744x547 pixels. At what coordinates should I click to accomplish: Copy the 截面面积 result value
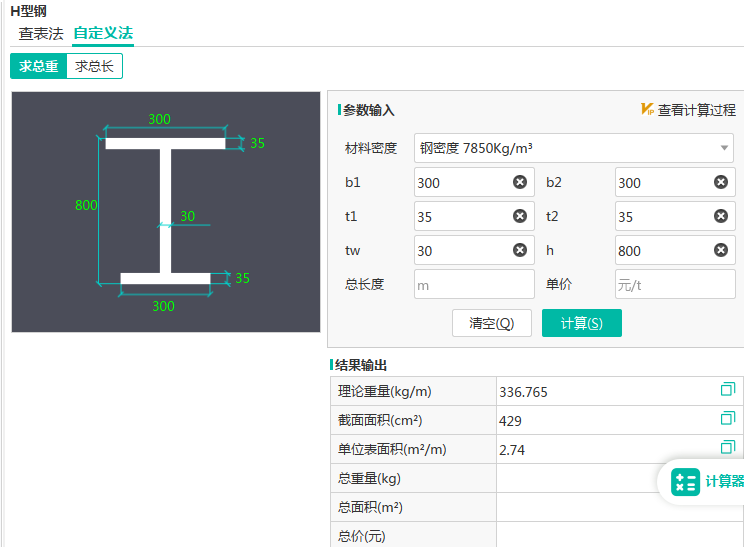pos(727,418)
